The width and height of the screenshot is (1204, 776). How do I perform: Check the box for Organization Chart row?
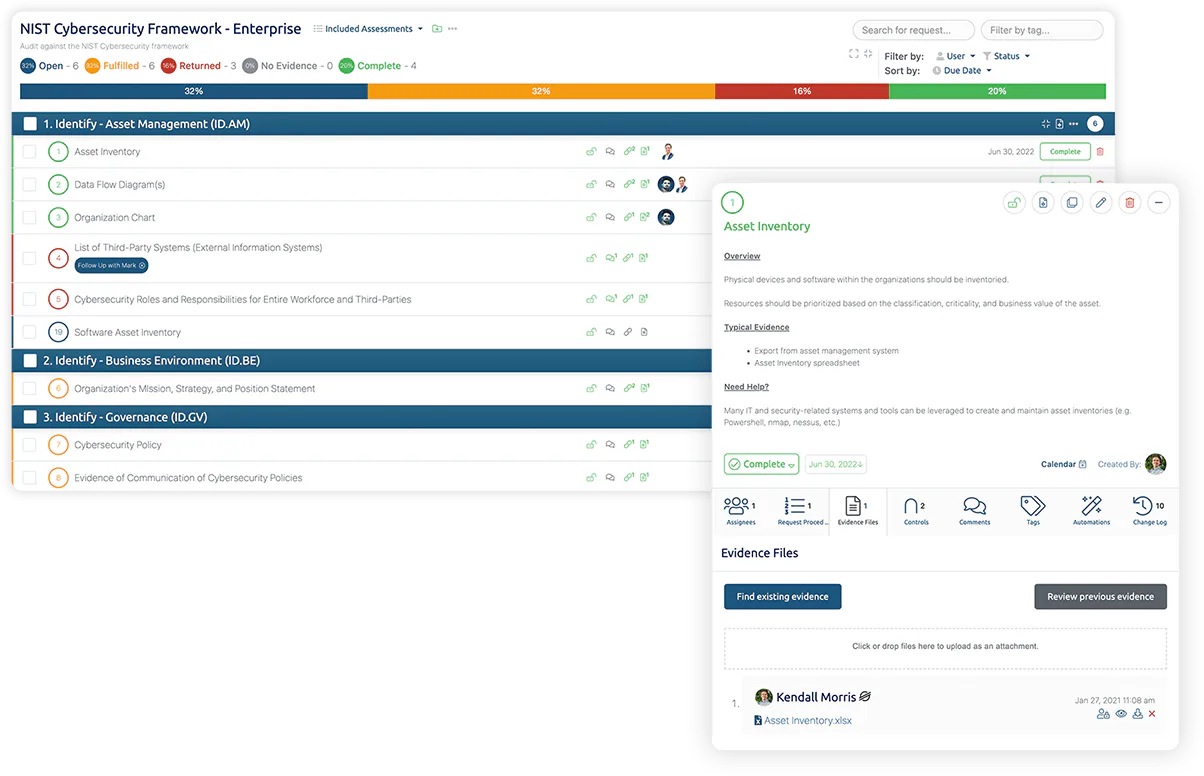tap(29, 217)
